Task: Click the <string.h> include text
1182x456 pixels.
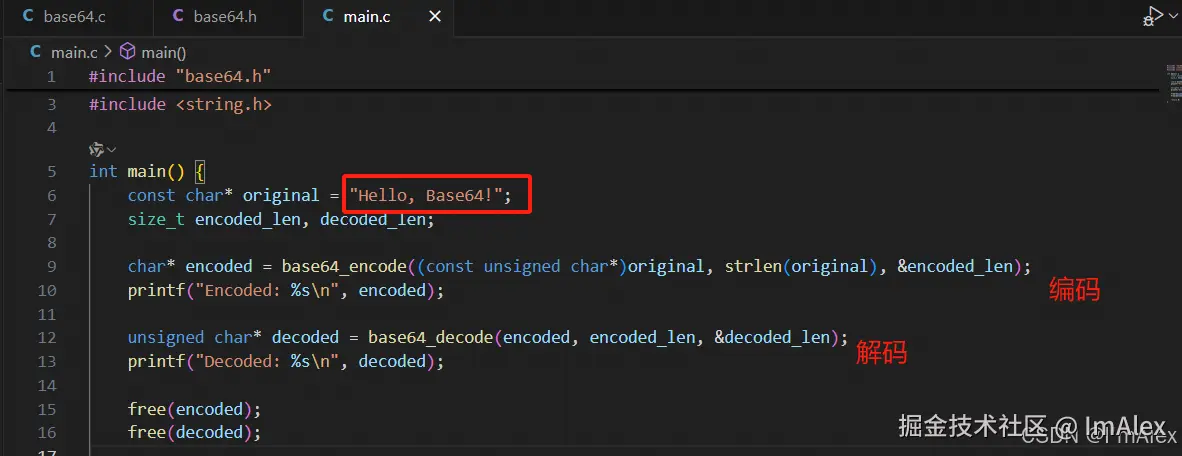Action: tap(223, 105)
